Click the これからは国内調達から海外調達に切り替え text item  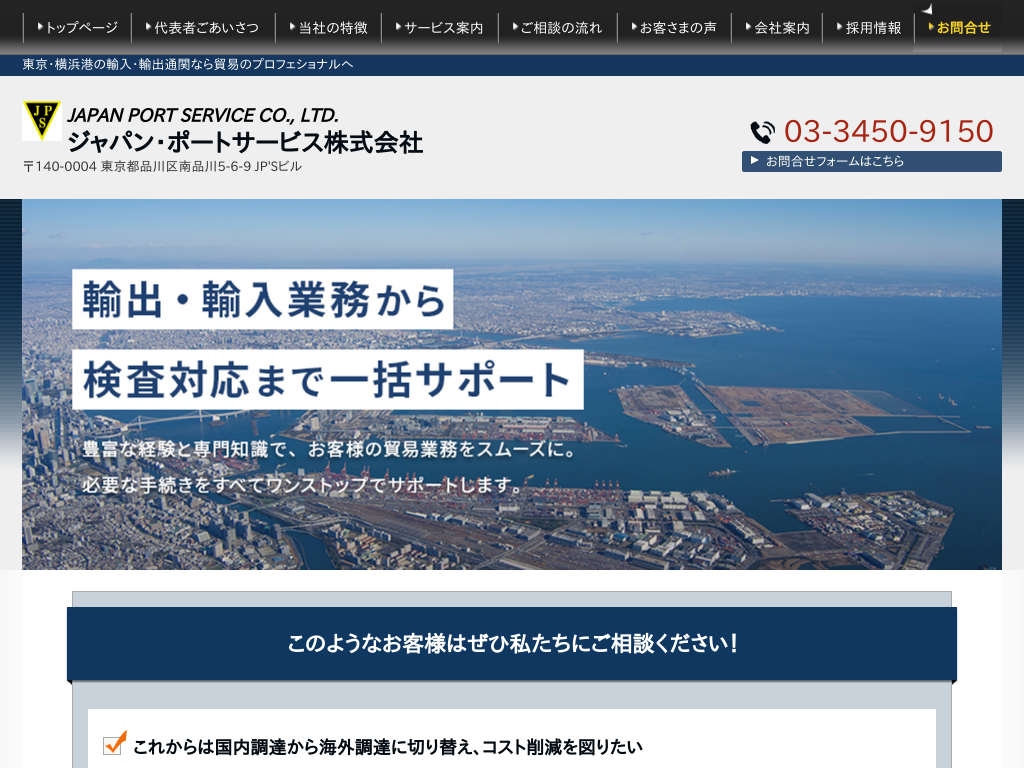387,747
